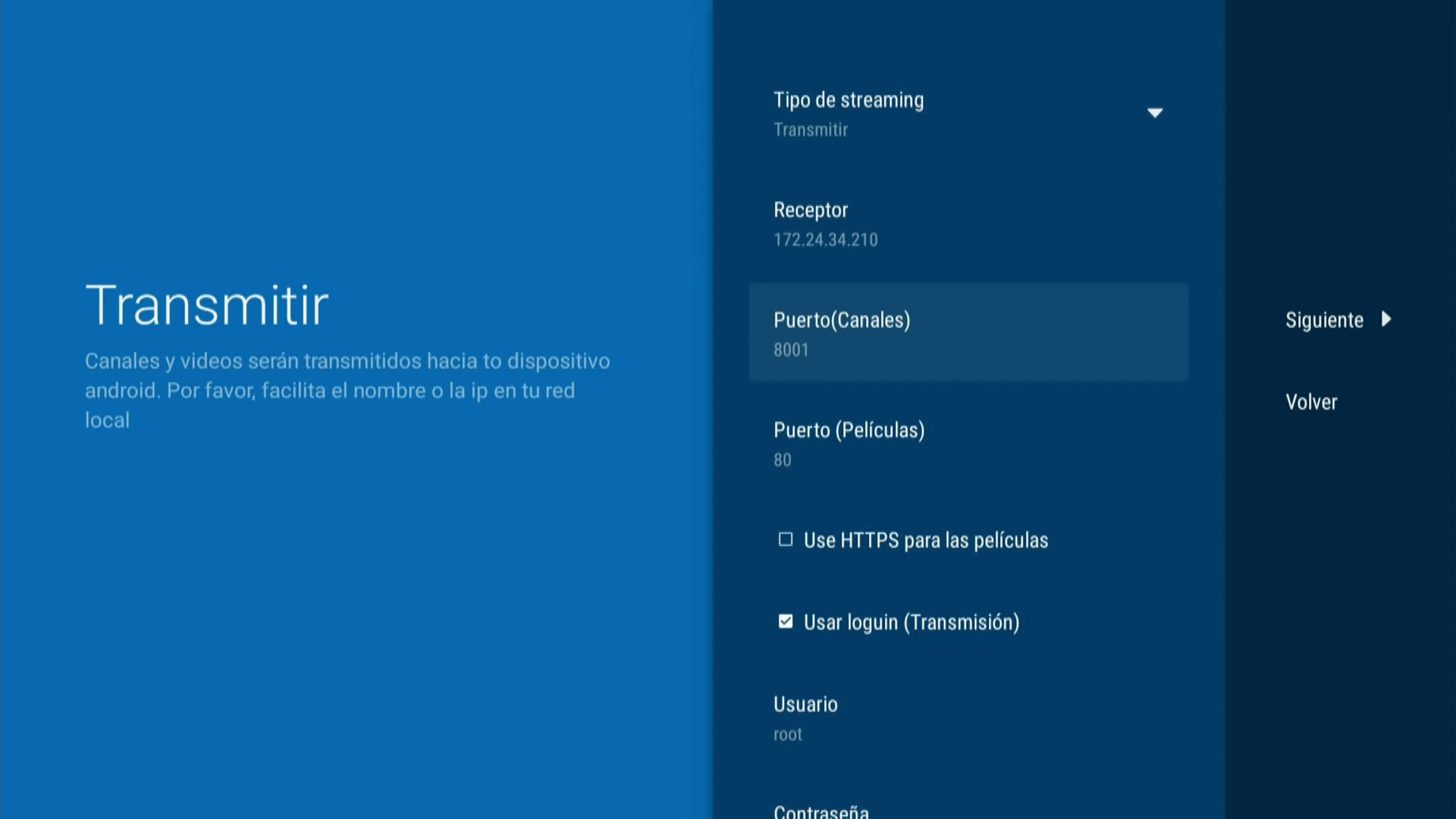Open the Usuario field
Screen dimensions: 1456x819
(805, 704)
